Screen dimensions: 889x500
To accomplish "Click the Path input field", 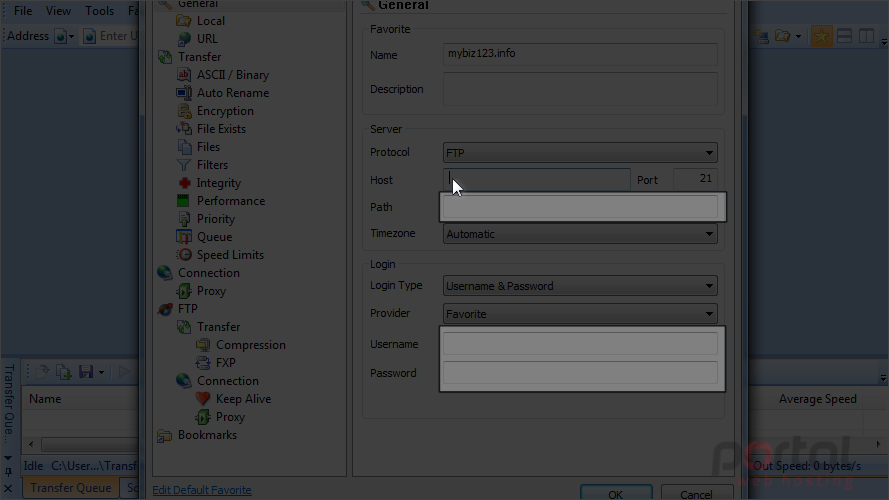I will pos(580,207).
